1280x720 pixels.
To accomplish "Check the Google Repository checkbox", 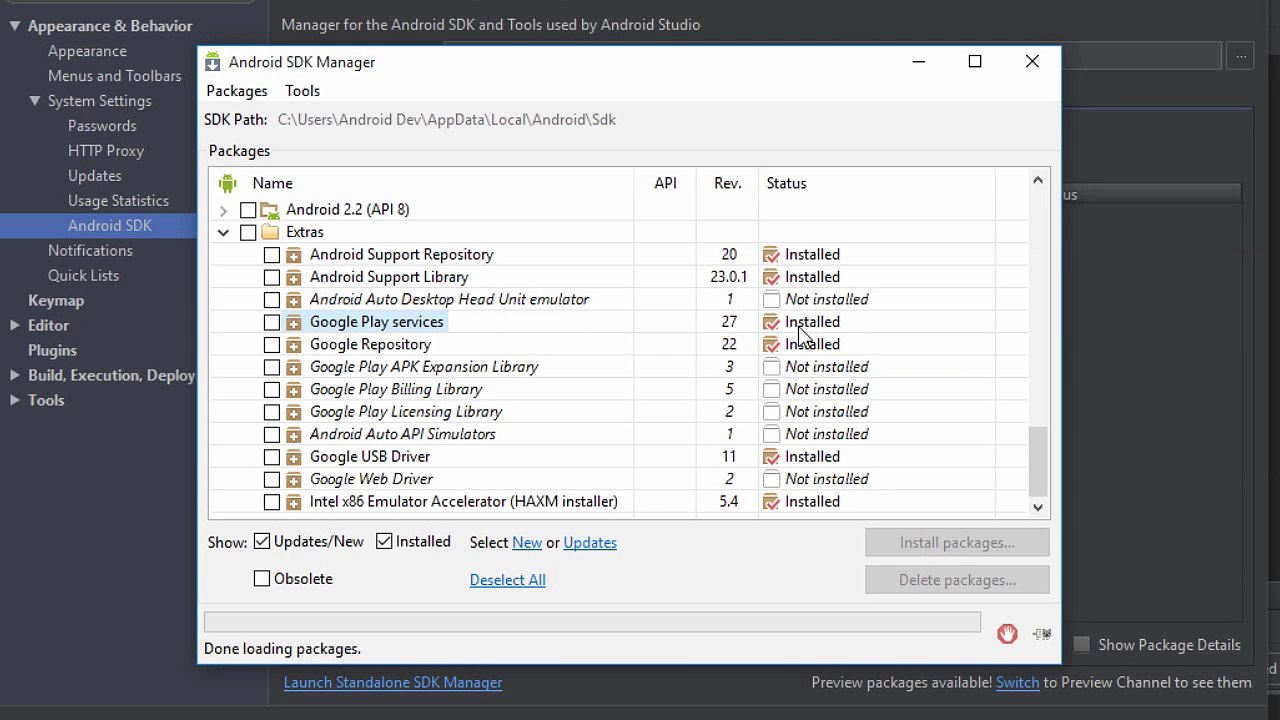I will (272, 345).
